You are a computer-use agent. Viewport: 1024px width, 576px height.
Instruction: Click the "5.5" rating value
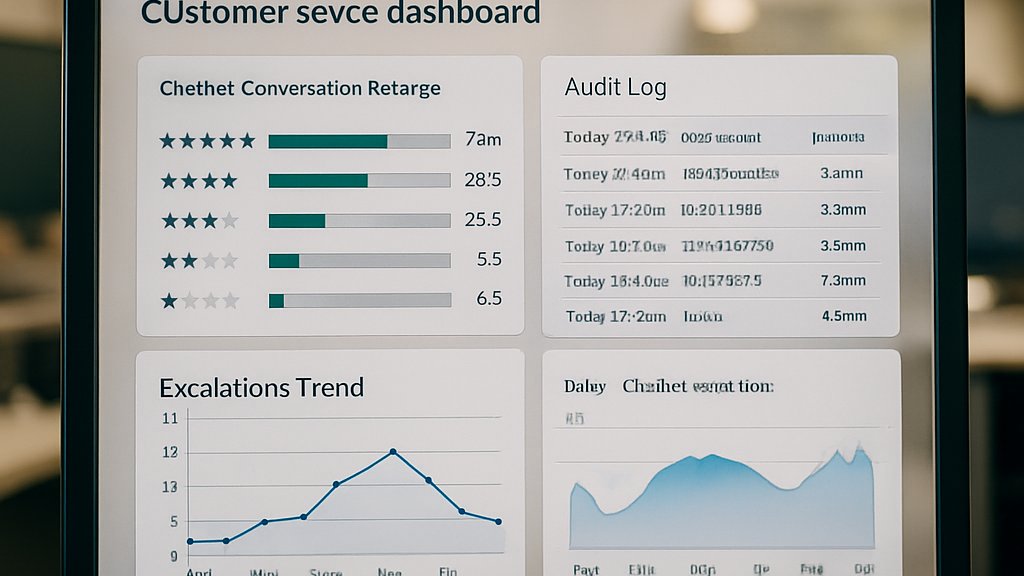tap(489, 259)
